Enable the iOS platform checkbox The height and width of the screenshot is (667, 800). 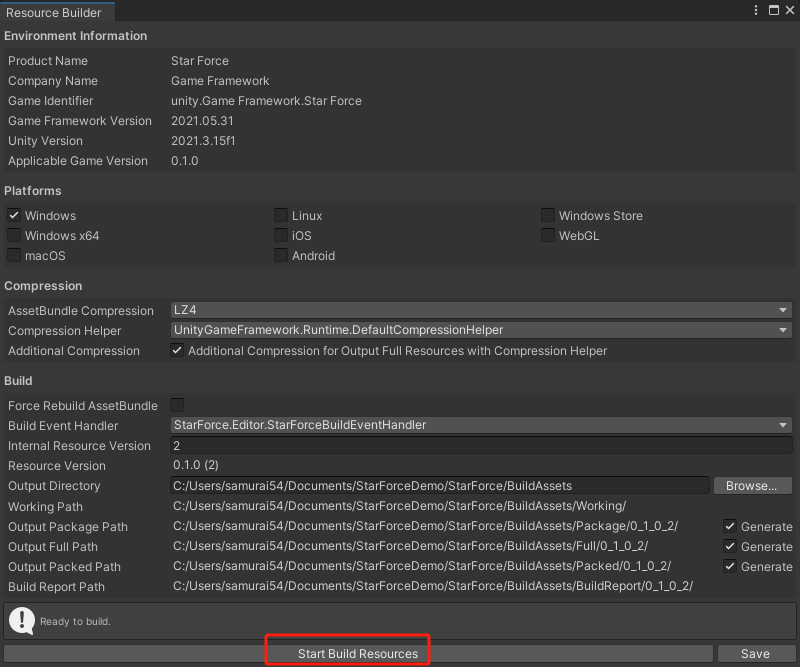point(281,234)
